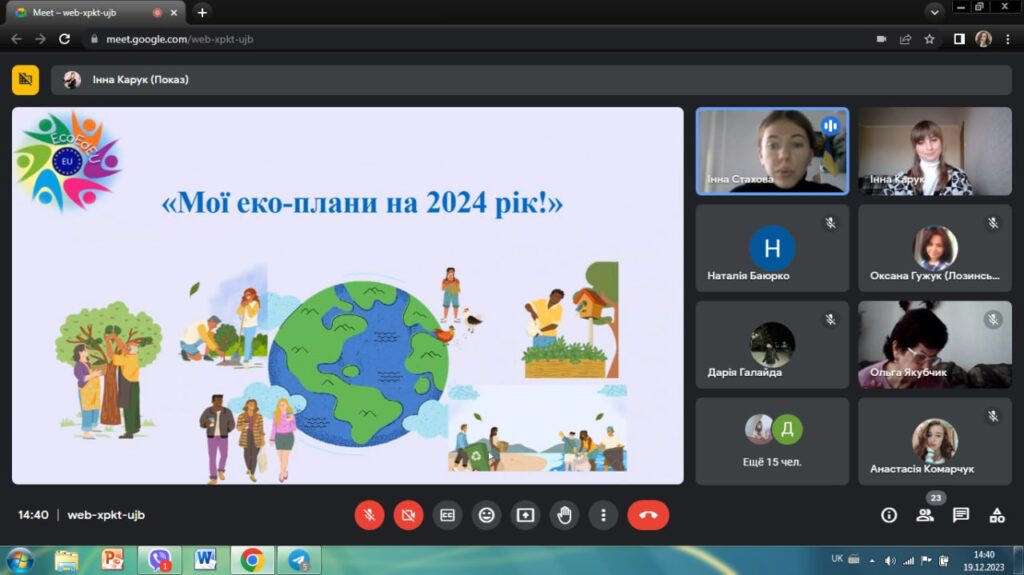The image size is (1024, 575).
Task: Select Інна Стахова video tile
Action: (772, 151)
